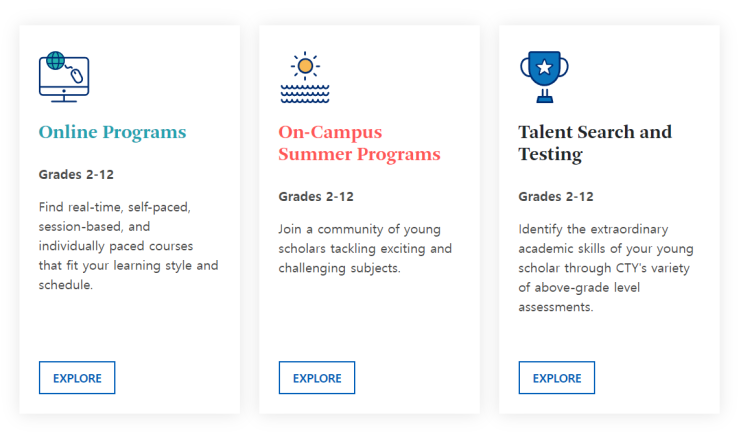Click EXPLORE under On-Campus Summer Programs
Viewport: 743px width, 437px height.
(x=317, y=378)
